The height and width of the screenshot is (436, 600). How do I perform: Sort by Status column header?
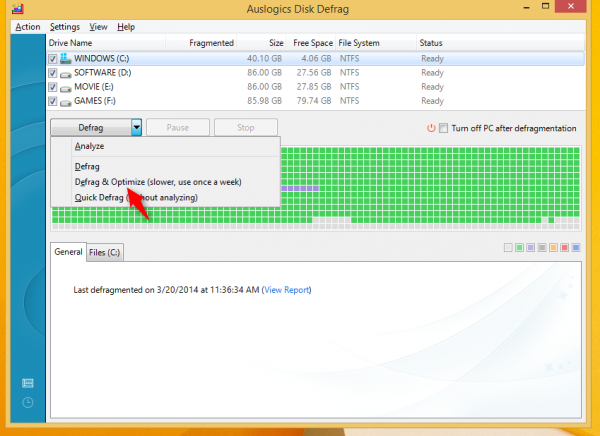(501, 43)
